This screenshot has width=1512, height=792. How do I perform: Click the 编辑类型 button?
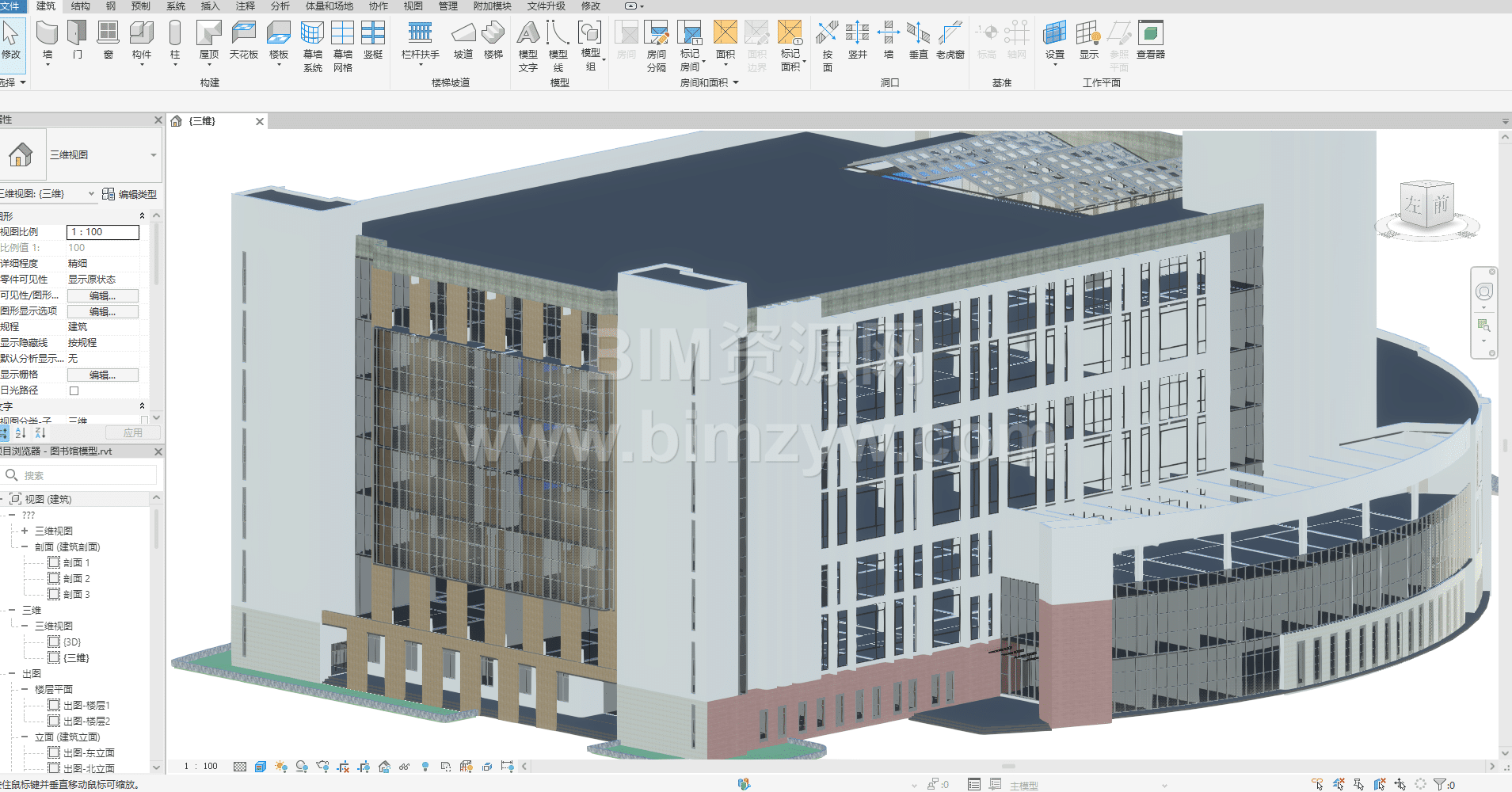click(130, 194)
